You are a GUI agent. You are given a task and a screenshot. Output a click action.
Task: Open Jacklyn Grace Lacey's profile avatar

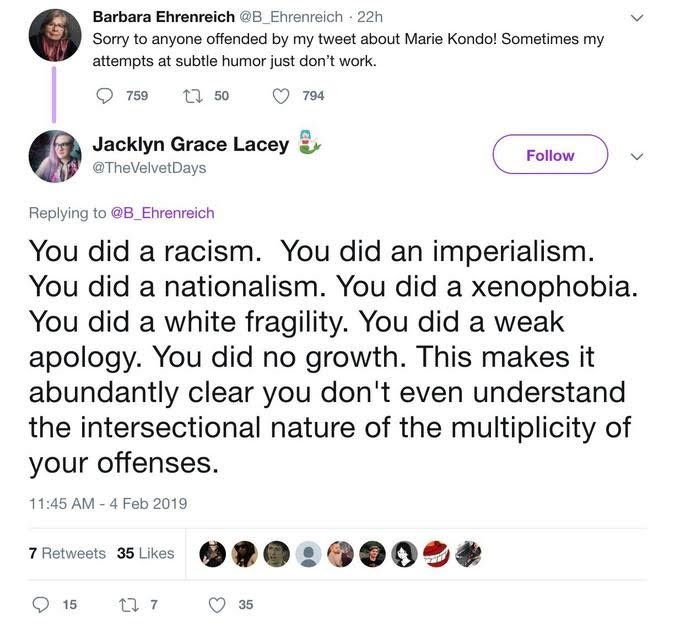55,157
